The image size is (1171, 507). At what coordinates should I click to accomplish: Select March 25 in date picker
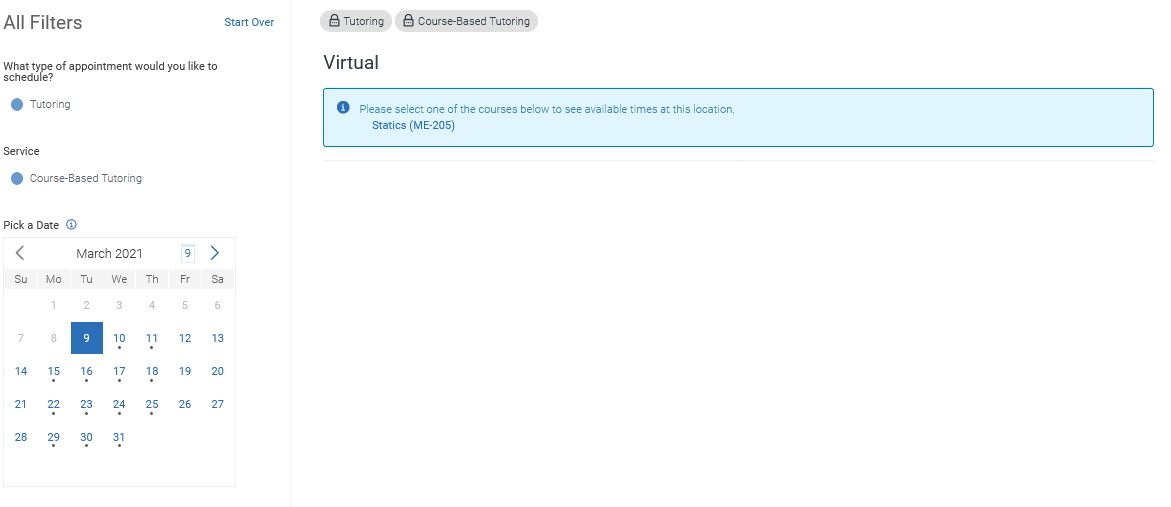point(152,404)
